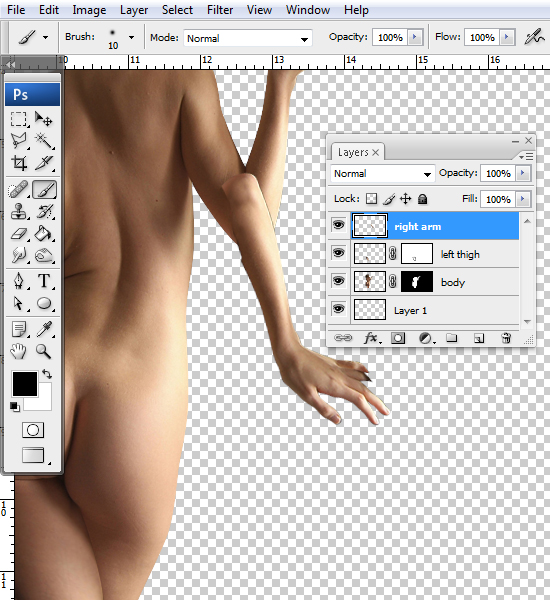Click the black foreground color swatch
550x600 pixels.
tap(25, 383)
